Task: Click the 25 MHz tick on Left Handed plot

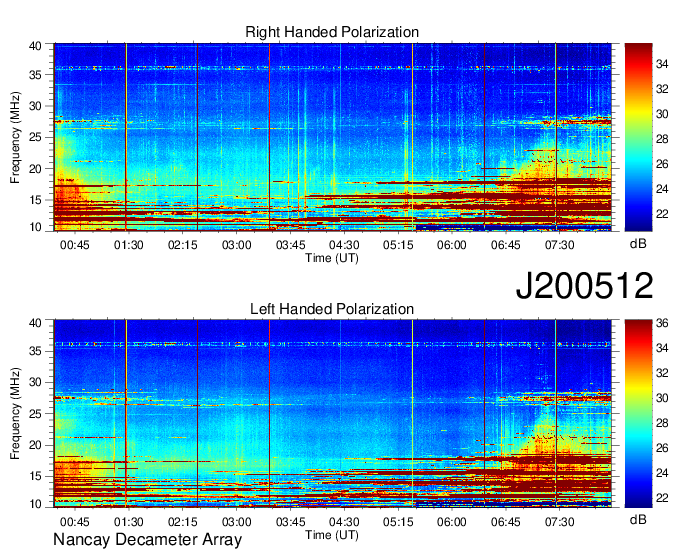Action: [35, 414]
